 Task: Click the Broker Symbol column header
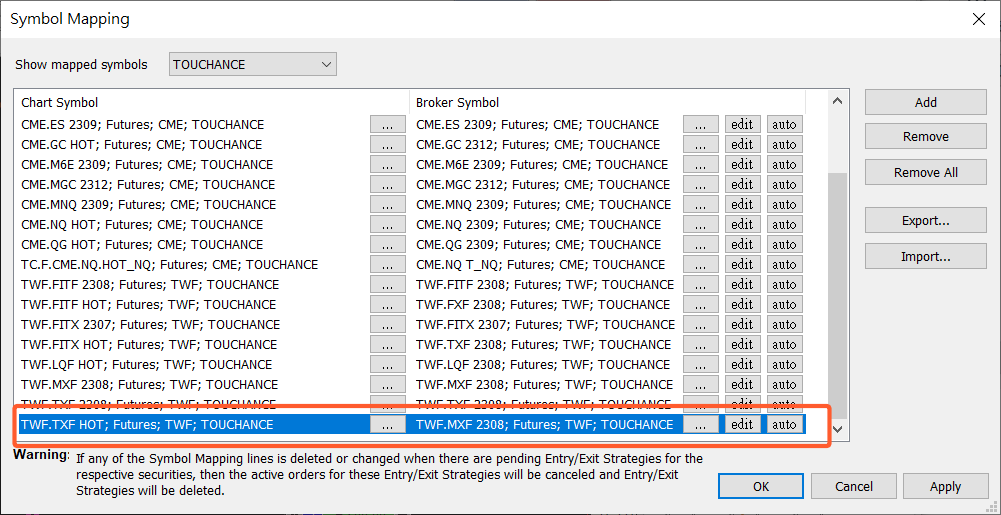[x=608, y=102]
